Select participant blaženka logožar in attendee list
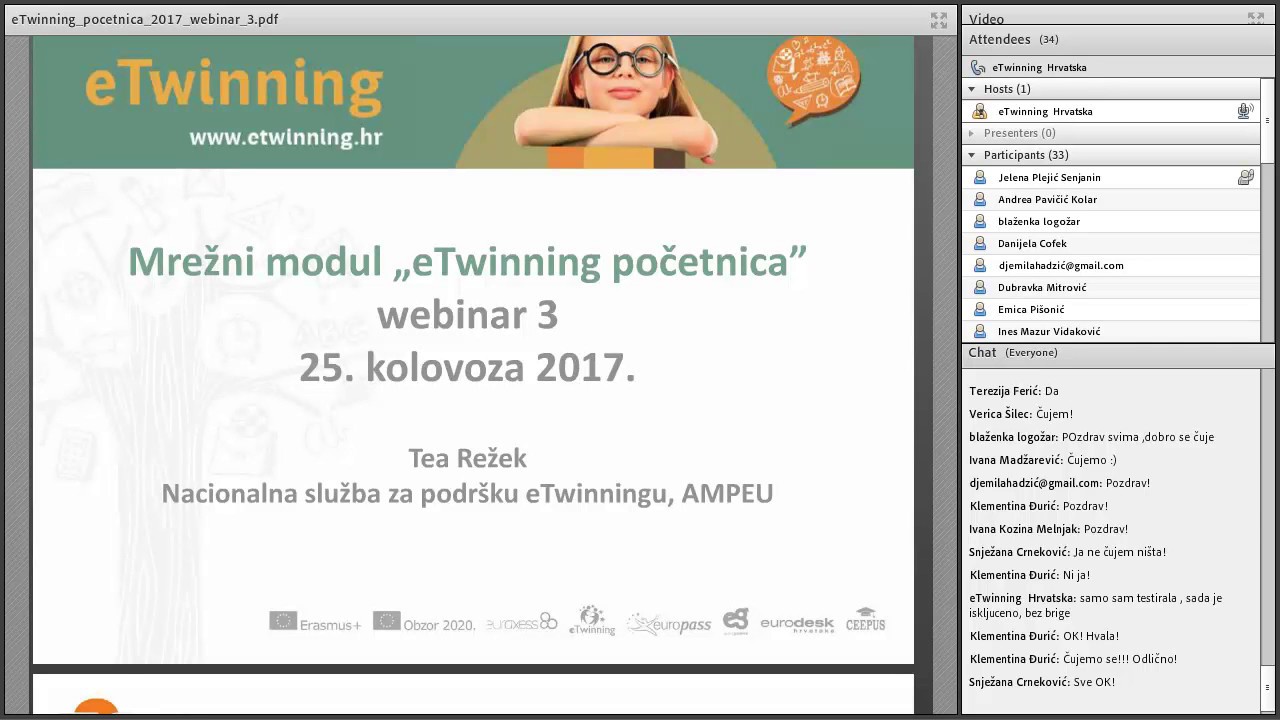 pos(1111,221)
